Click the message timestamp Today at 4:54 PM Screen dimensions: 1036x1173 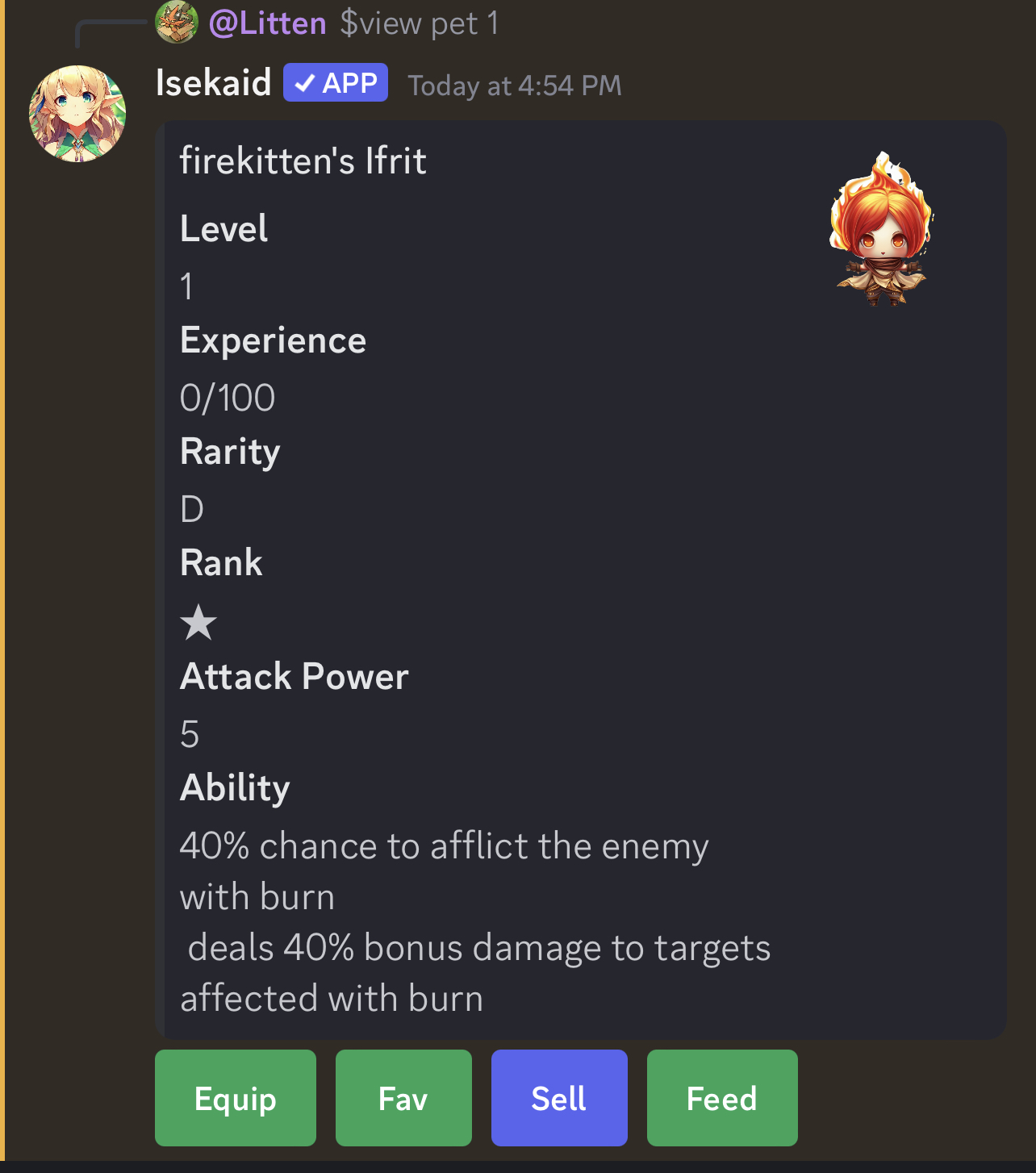point(515,85)
